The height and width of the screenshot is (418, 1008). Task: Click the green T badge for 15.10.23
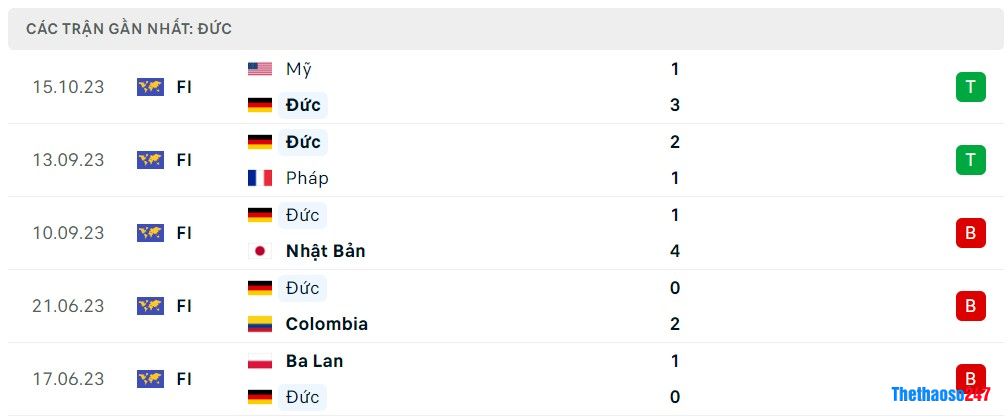click(970, 87)
